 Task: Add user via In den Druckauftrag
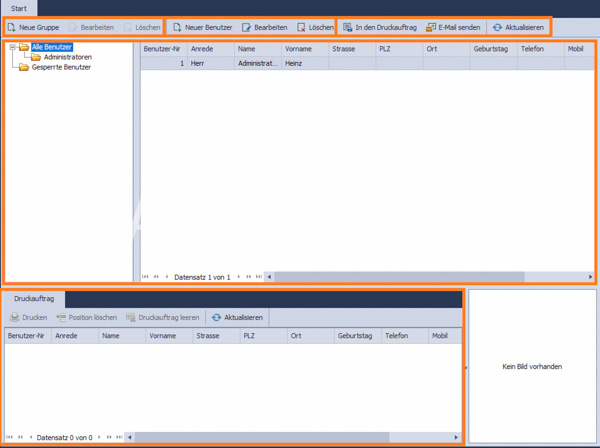[380, 28]
